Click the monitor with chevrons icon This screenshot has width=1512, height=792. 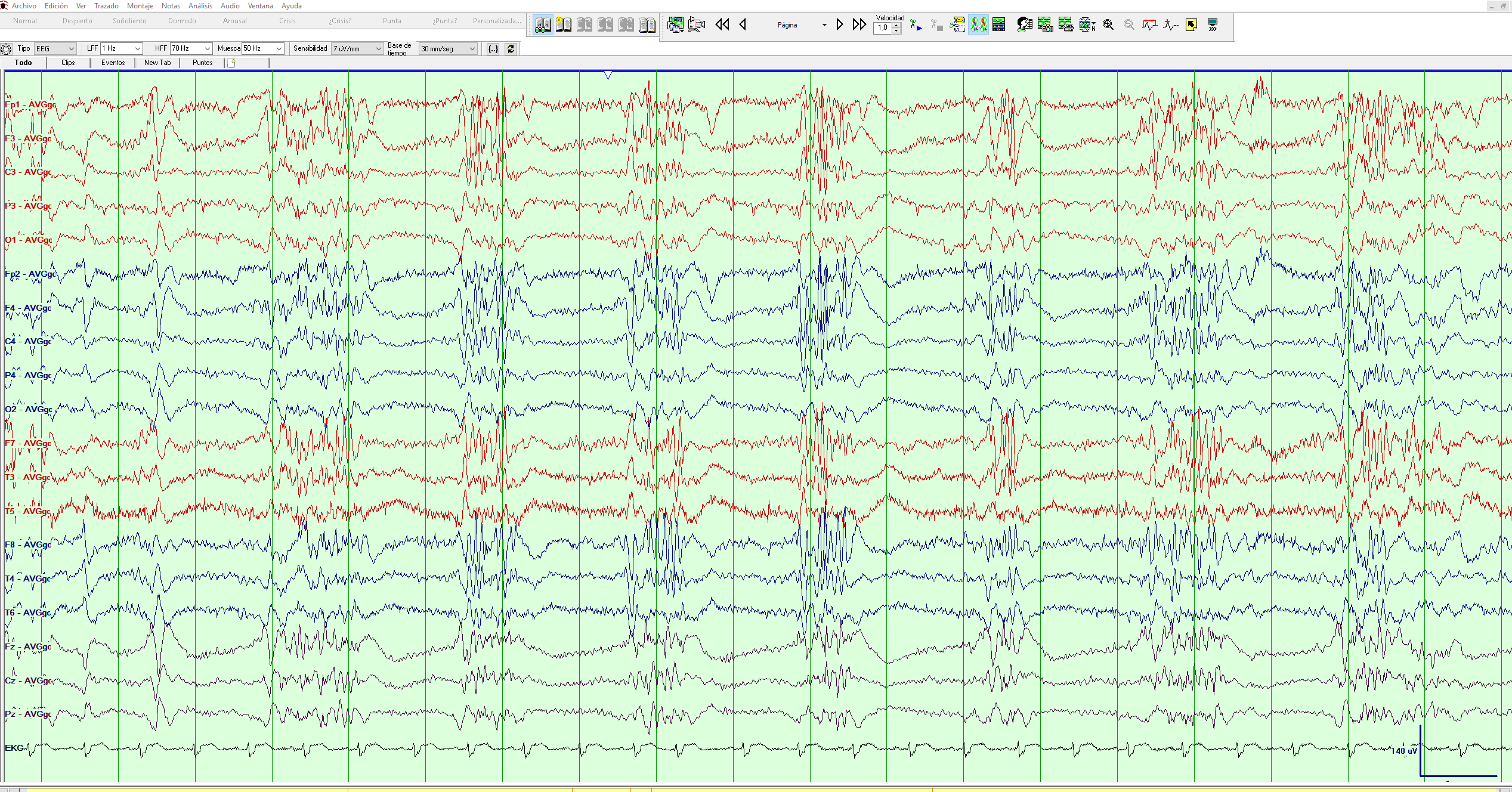point(1213,25)
